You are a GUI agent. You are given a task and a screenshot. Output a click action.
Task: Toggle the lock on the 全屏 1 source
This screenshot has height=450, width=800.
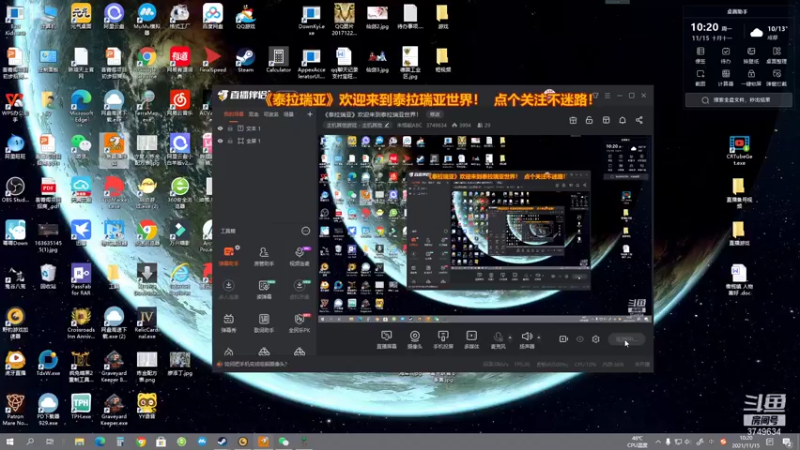point(230,141)
